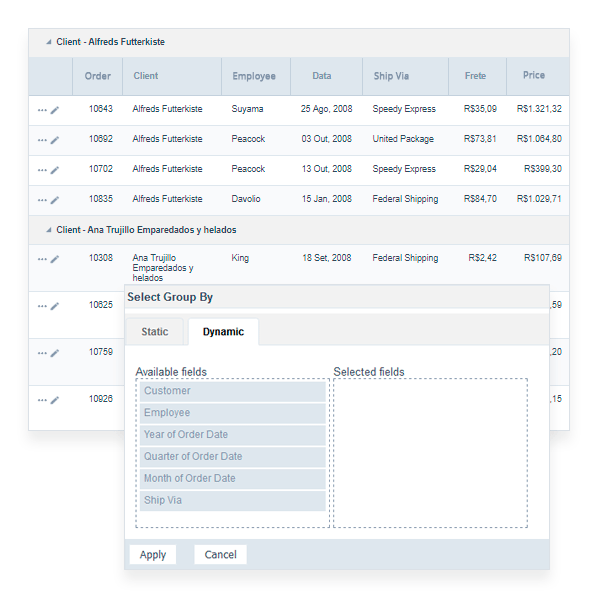Click the pencil edit icon for order 10692

(x=55, y=140)
